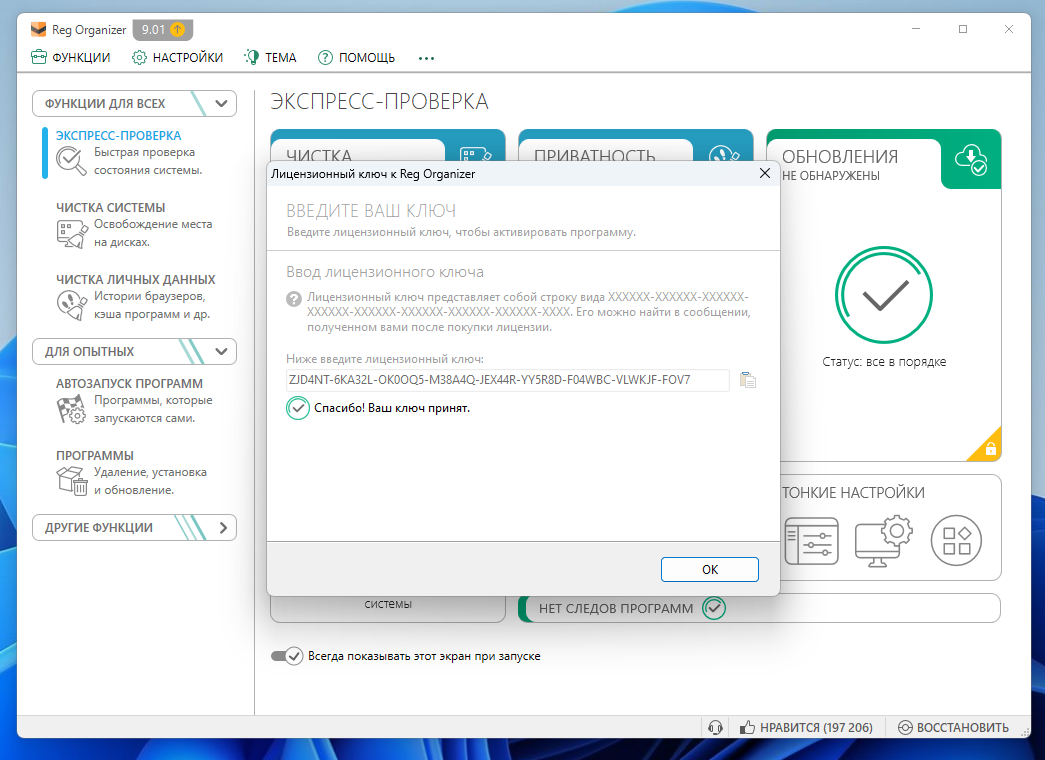Viewport: 1045px width, 760px height.
Task: Click the green key accepted checkmark icon
Action: coord(297,408)
